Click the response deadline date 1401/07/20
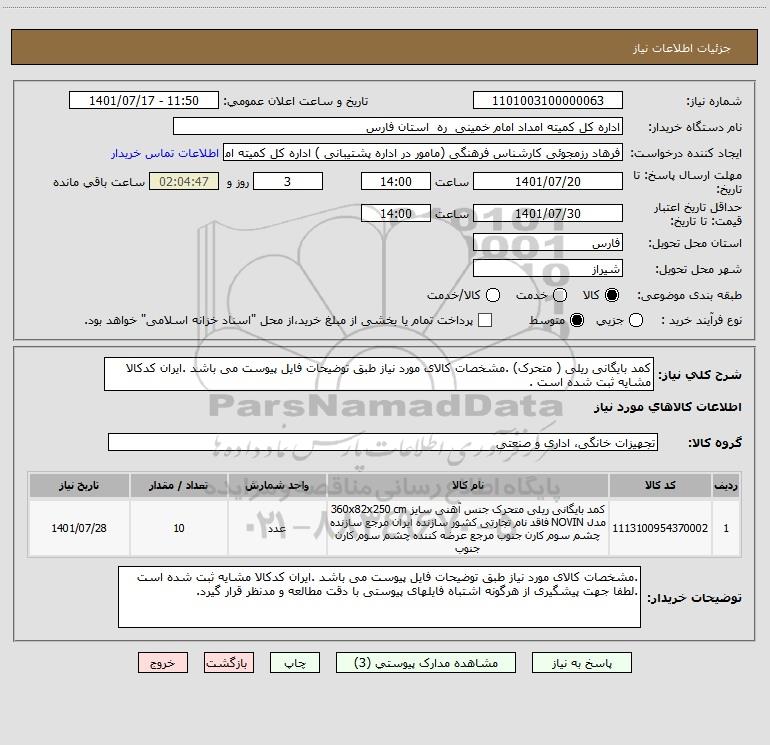Viewport: 770px width, 745px height. [x=548, y=181]
